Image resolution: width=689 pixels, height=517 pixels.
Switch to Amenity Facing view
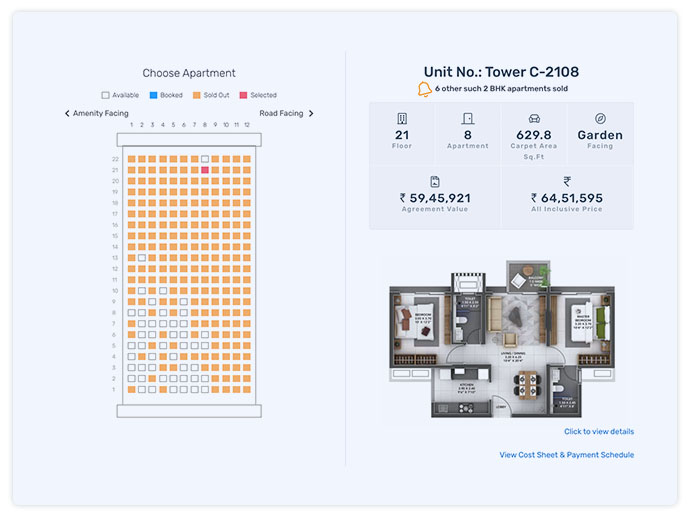(x=100, y=114)
